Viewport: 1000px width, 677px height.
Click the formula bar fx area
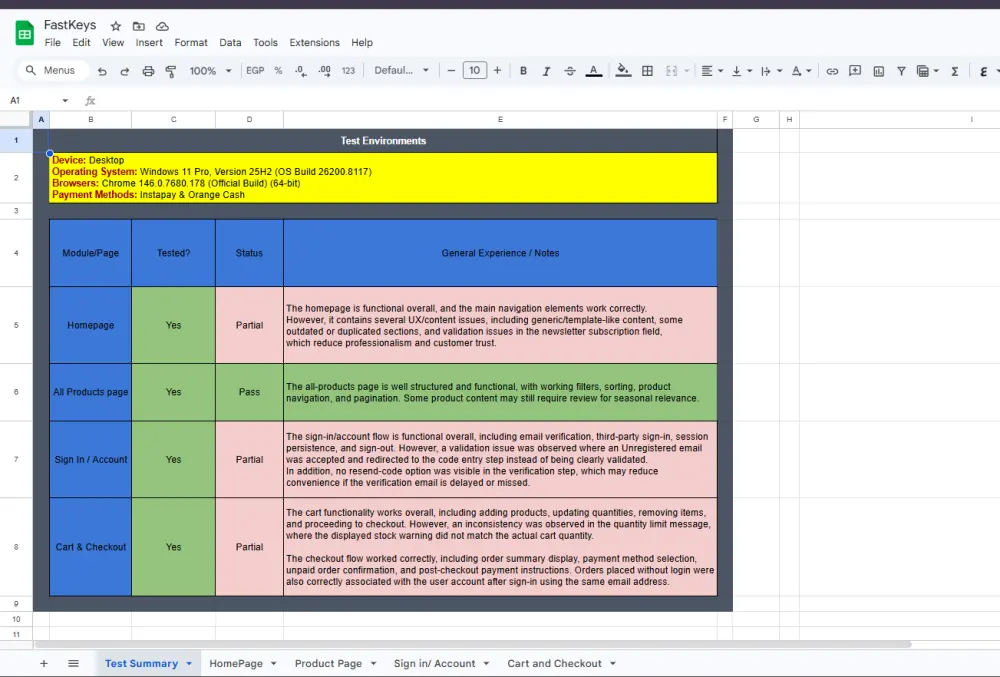pyautogui.click(x=91, y=101)
